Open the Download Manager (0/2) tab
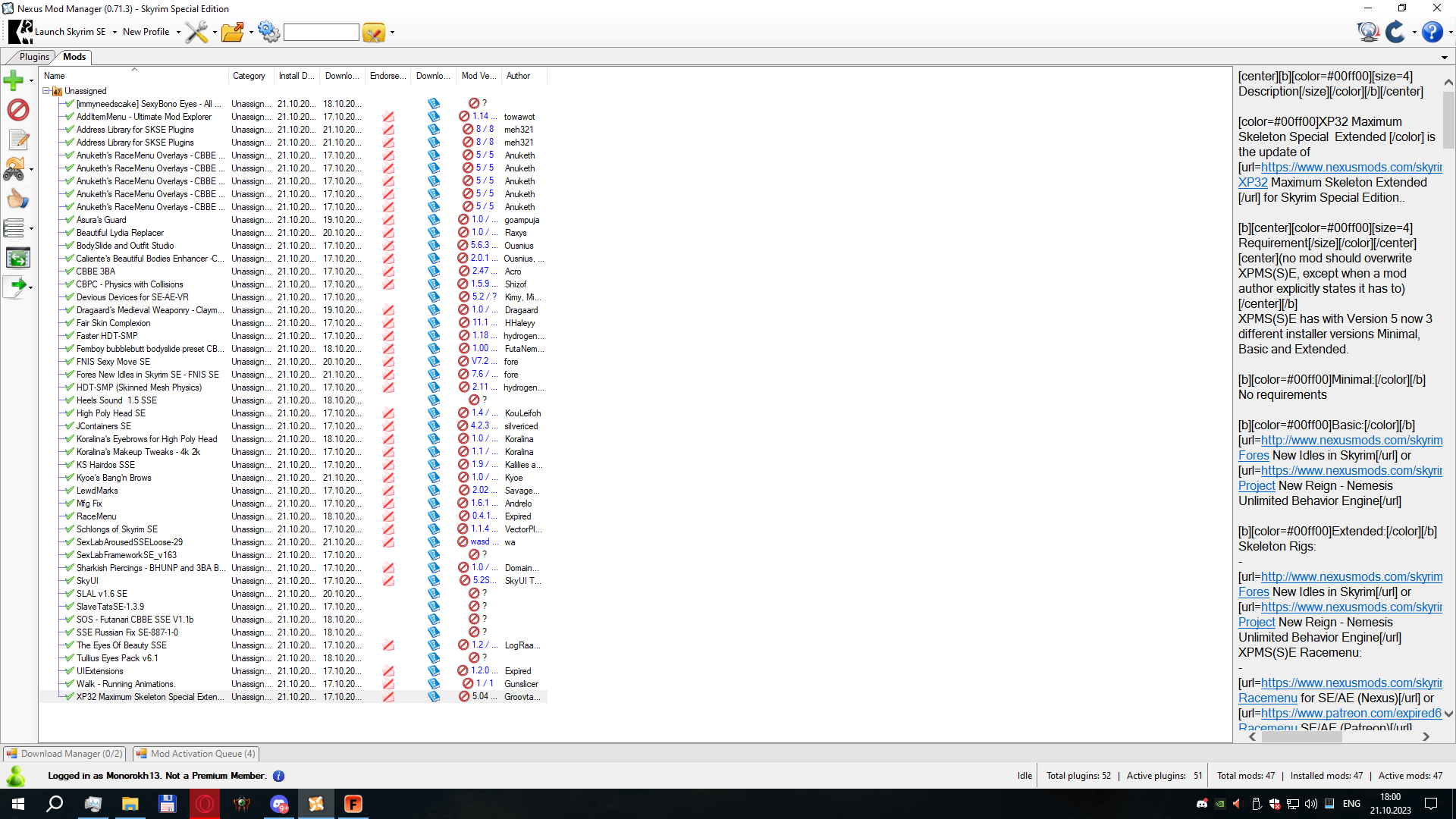This screenshot has height=819, width=1456. click(64, 754)
